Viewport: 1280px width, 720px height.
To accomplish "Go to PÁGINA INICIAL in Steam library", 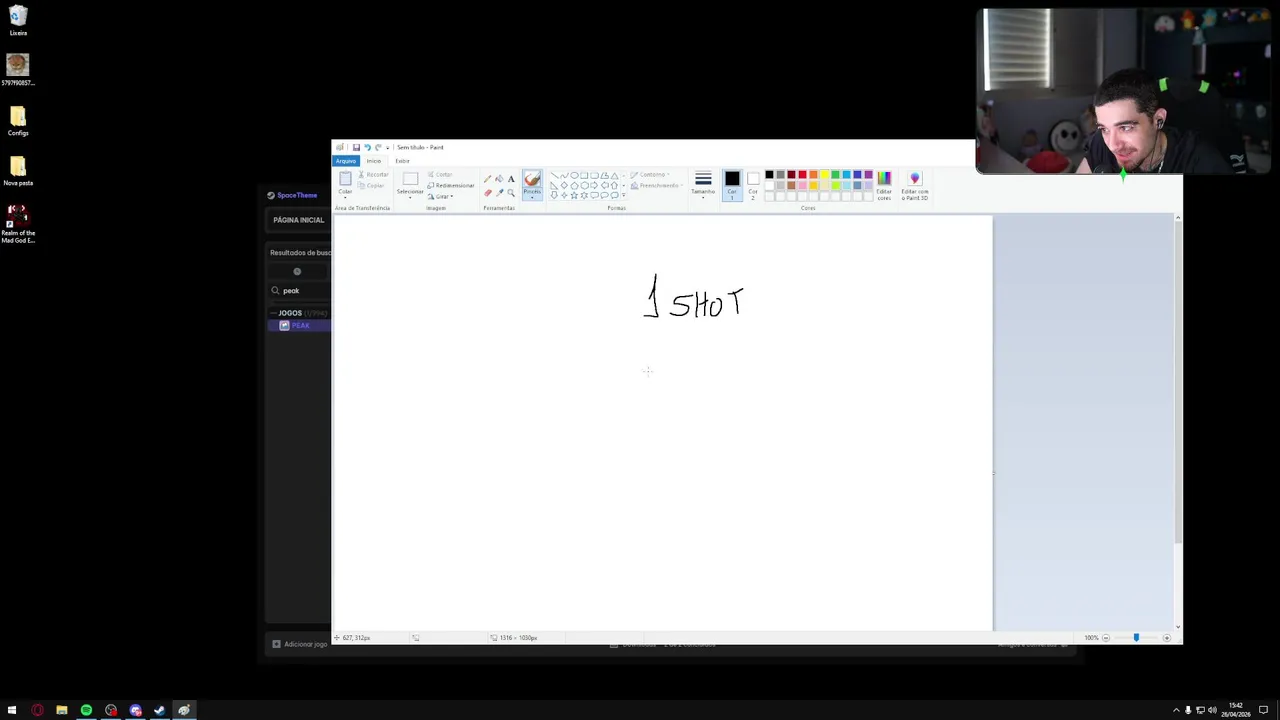I will click(299, 220).
